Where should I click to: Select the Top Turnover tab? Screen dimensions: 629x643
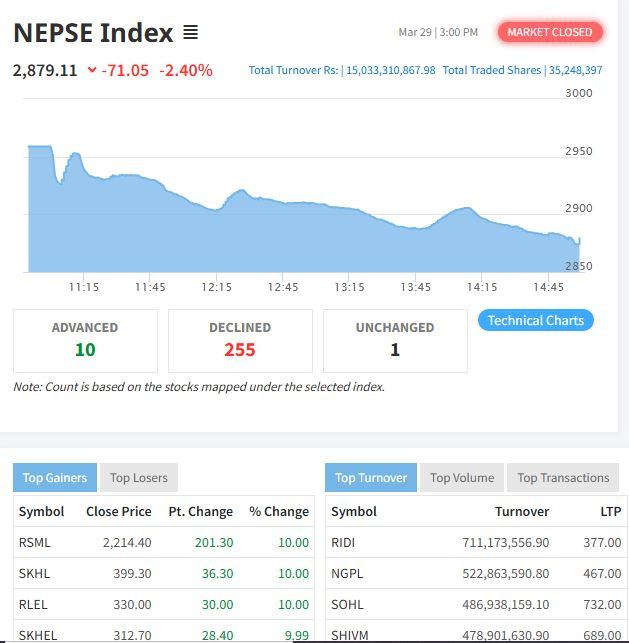371,477
